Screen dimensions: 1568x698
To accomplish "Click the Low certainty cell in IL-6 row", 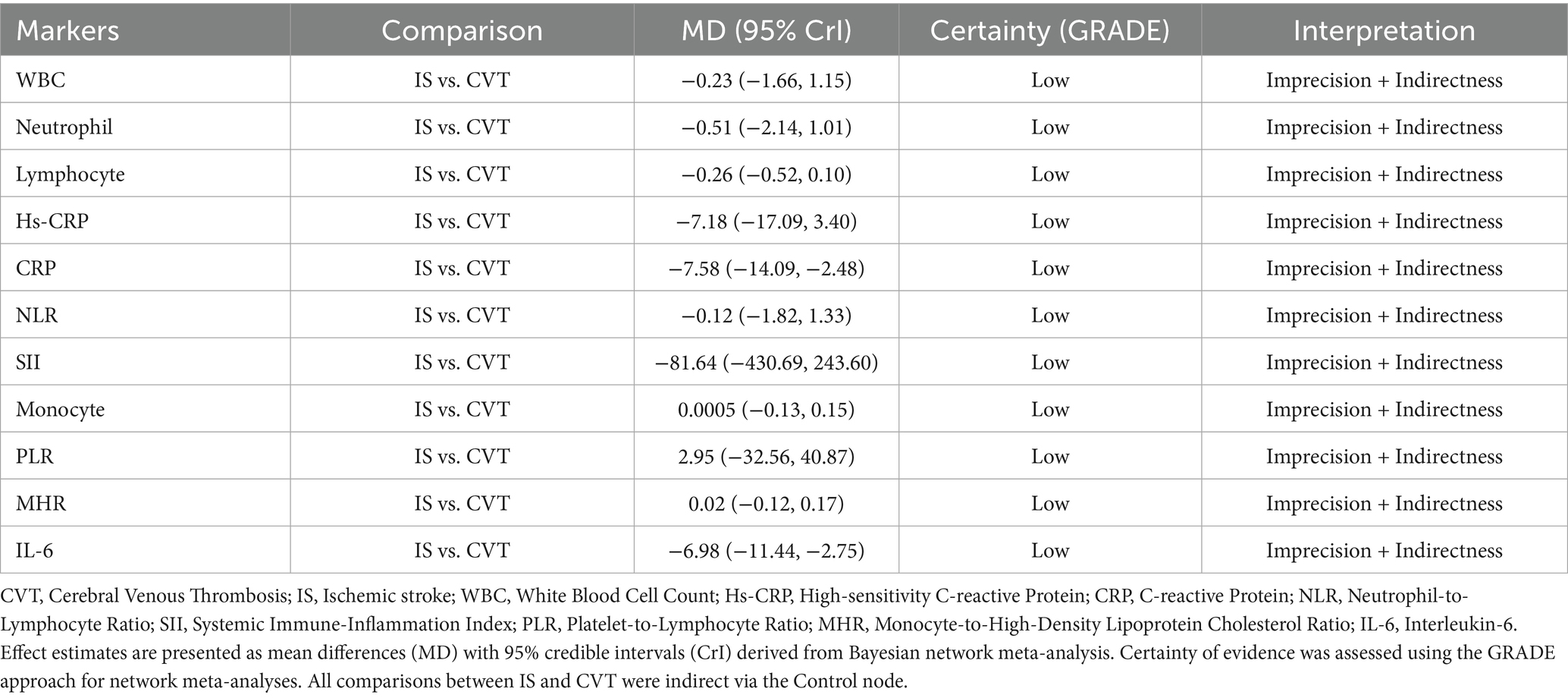I will click(1049, 550).
